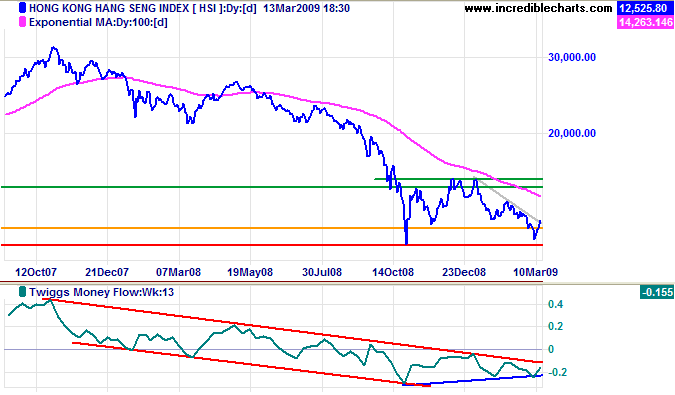Click the 12Oct07 date axis label
Screen dimensions: 675x395
36,272
